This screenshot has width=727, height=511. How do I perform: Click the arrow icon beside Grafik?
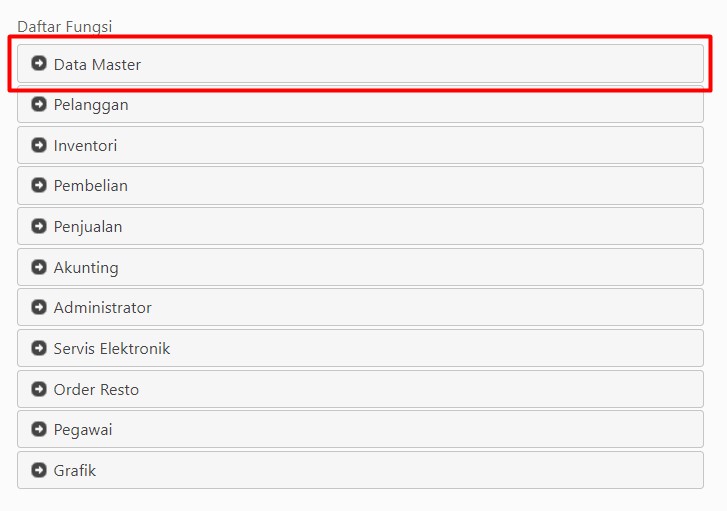pos(39,470)
